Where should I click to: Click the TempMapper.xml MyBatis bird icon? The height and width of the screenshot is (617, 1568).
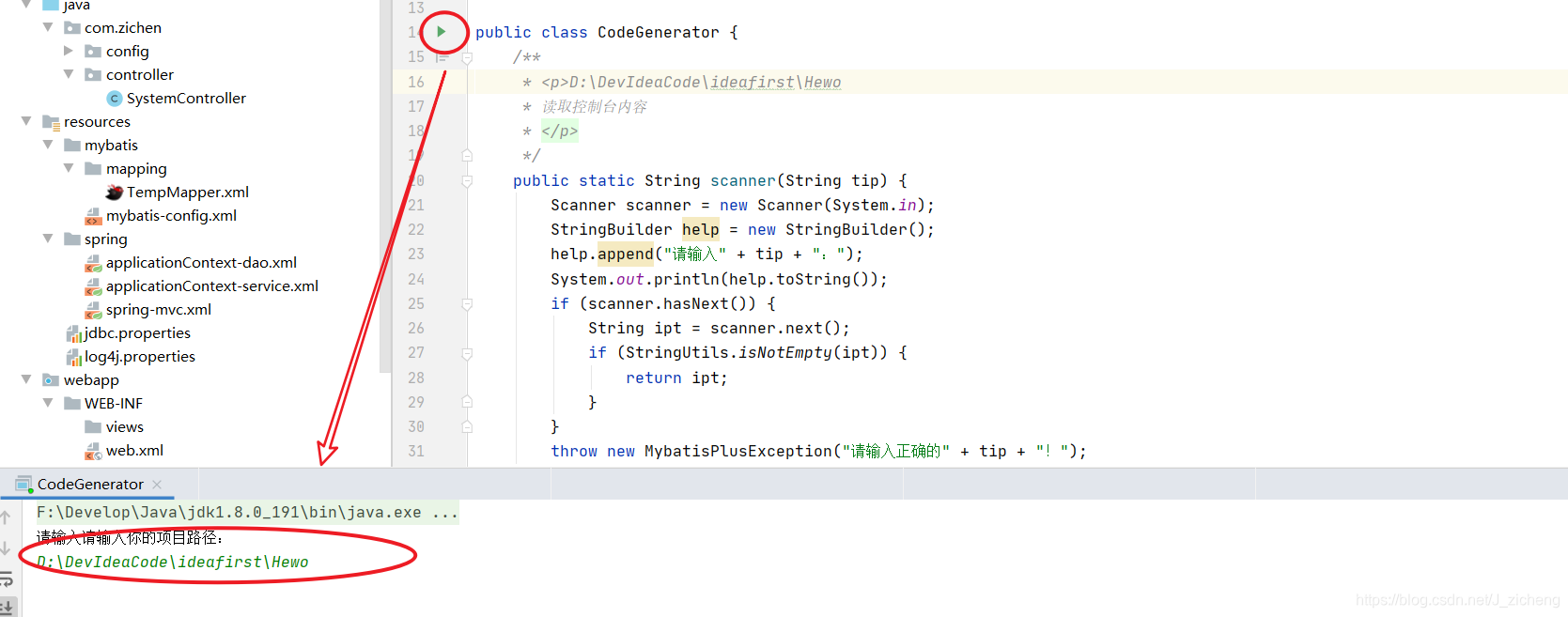[115, 193]
